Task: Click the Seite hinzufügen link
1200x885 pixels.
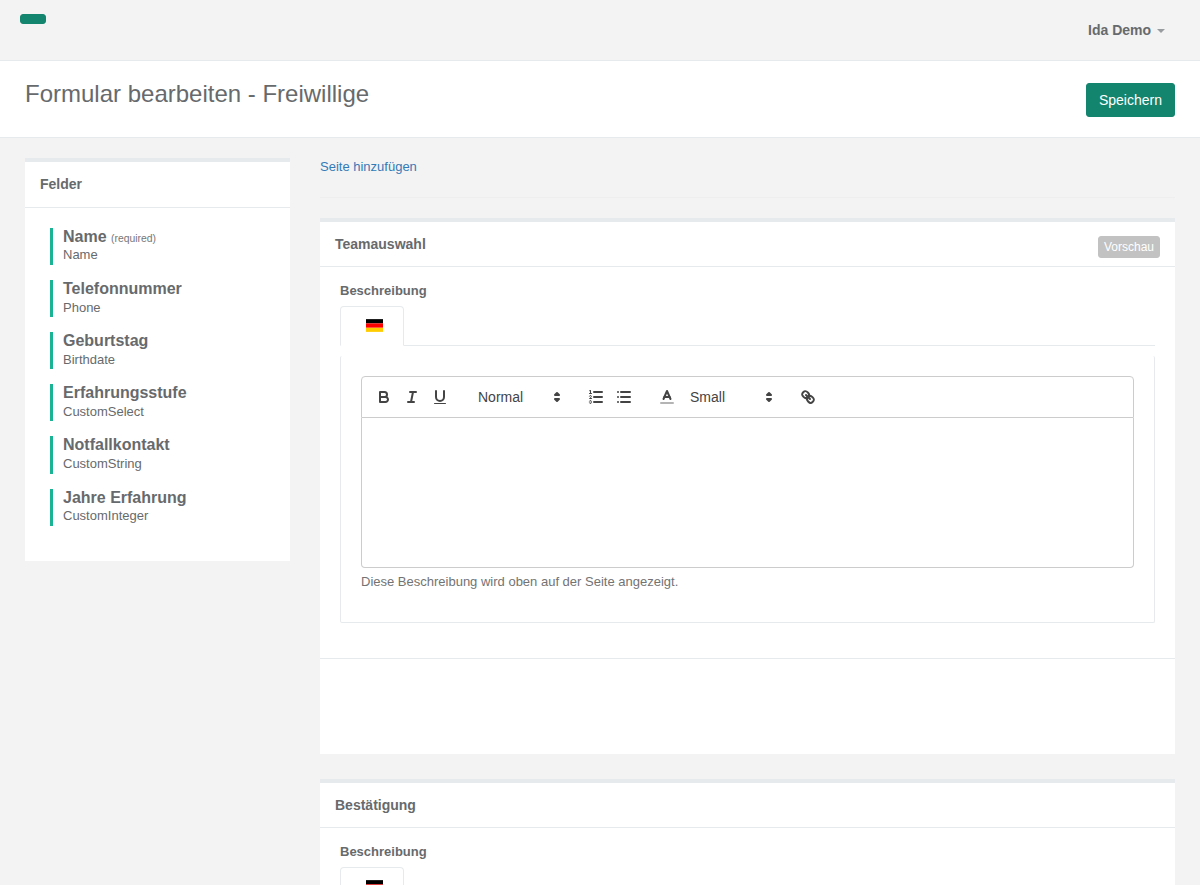Action: [368, 167]
